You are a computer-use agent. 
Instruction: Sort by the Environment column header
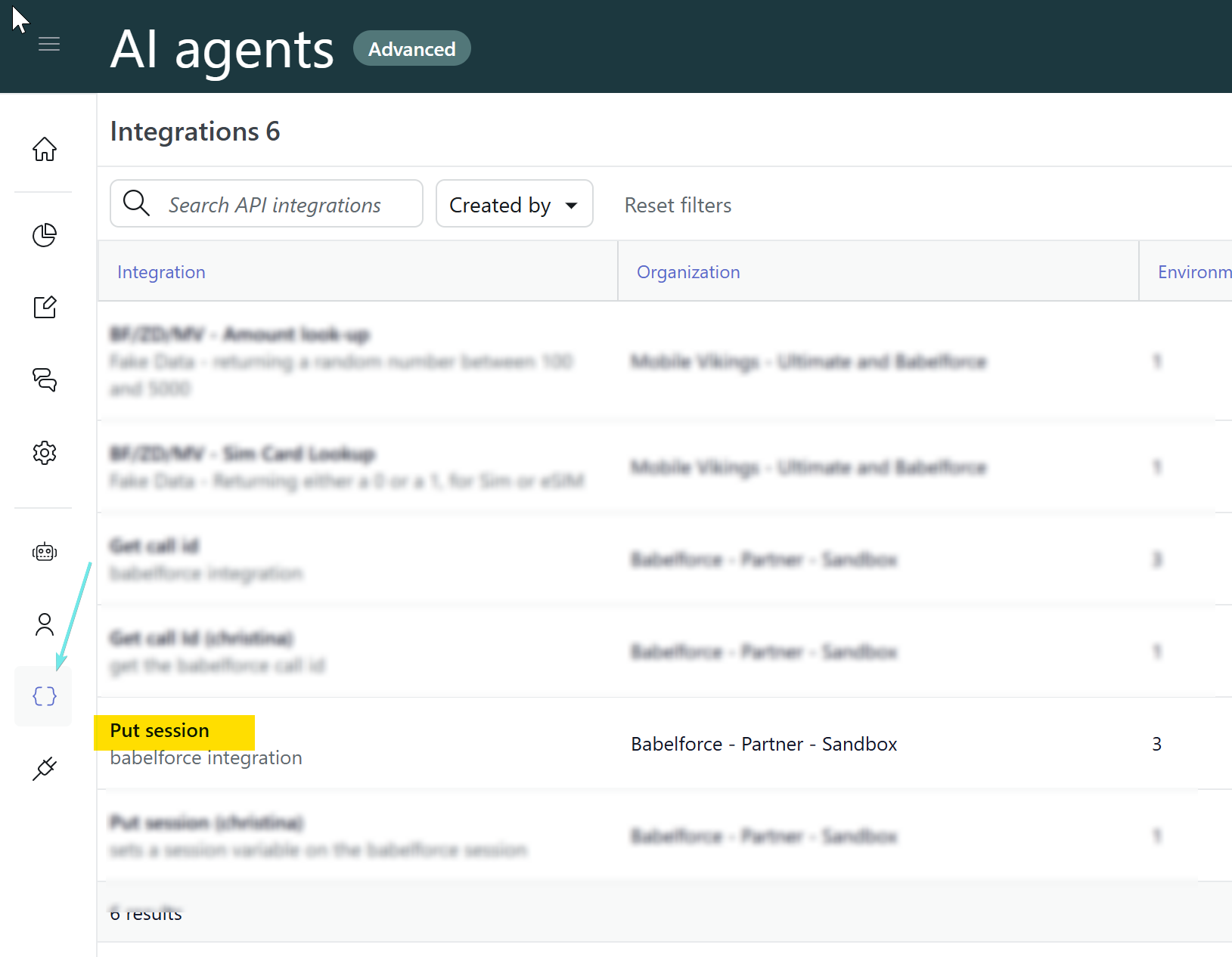click(x=1193, y=272)
